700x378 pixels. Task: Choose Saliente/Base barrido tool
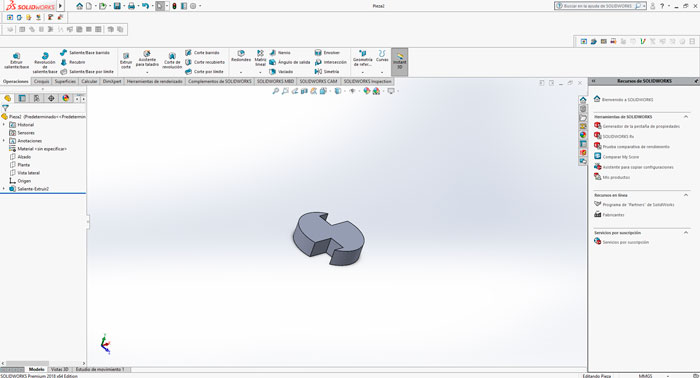(85, 53)
